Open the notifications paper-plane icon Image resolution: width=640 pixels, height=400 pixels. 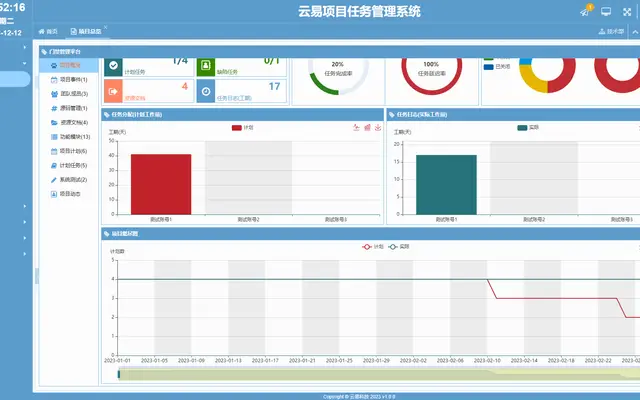point(584,12)
